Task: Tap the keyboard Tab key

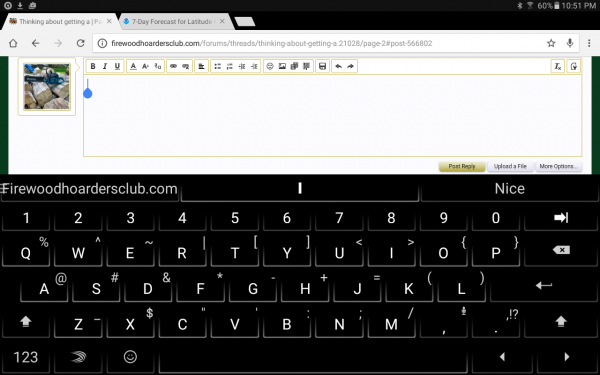Action: coord(561,218)
